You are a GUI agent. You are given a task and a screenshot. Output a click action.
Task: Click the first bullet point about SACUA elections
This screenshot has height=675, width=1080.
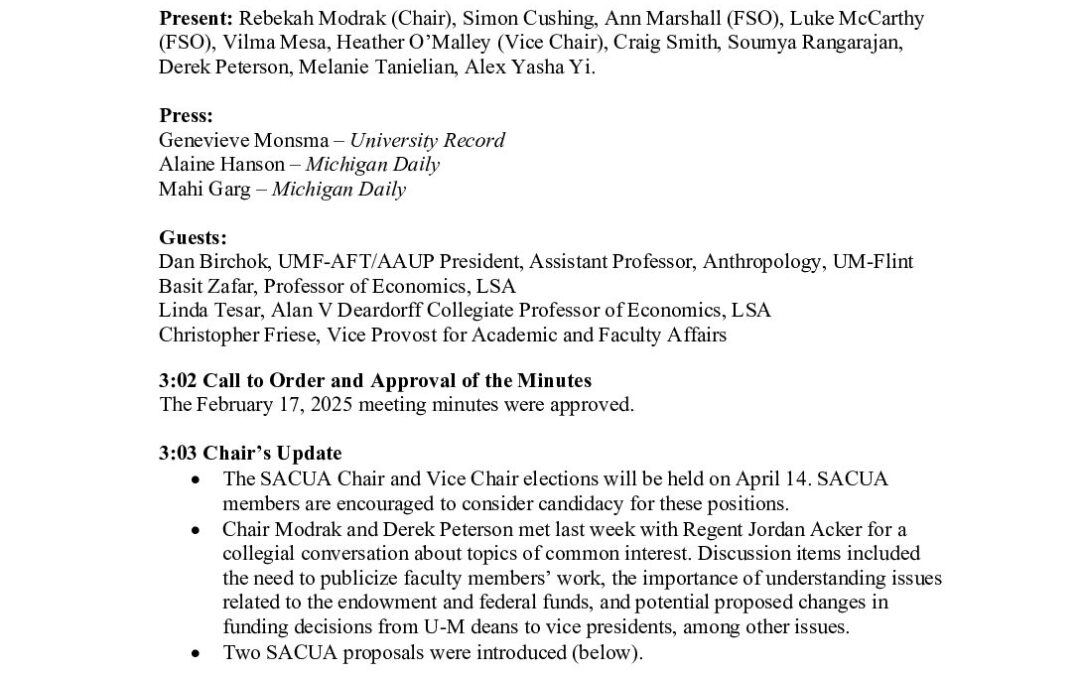207,480
